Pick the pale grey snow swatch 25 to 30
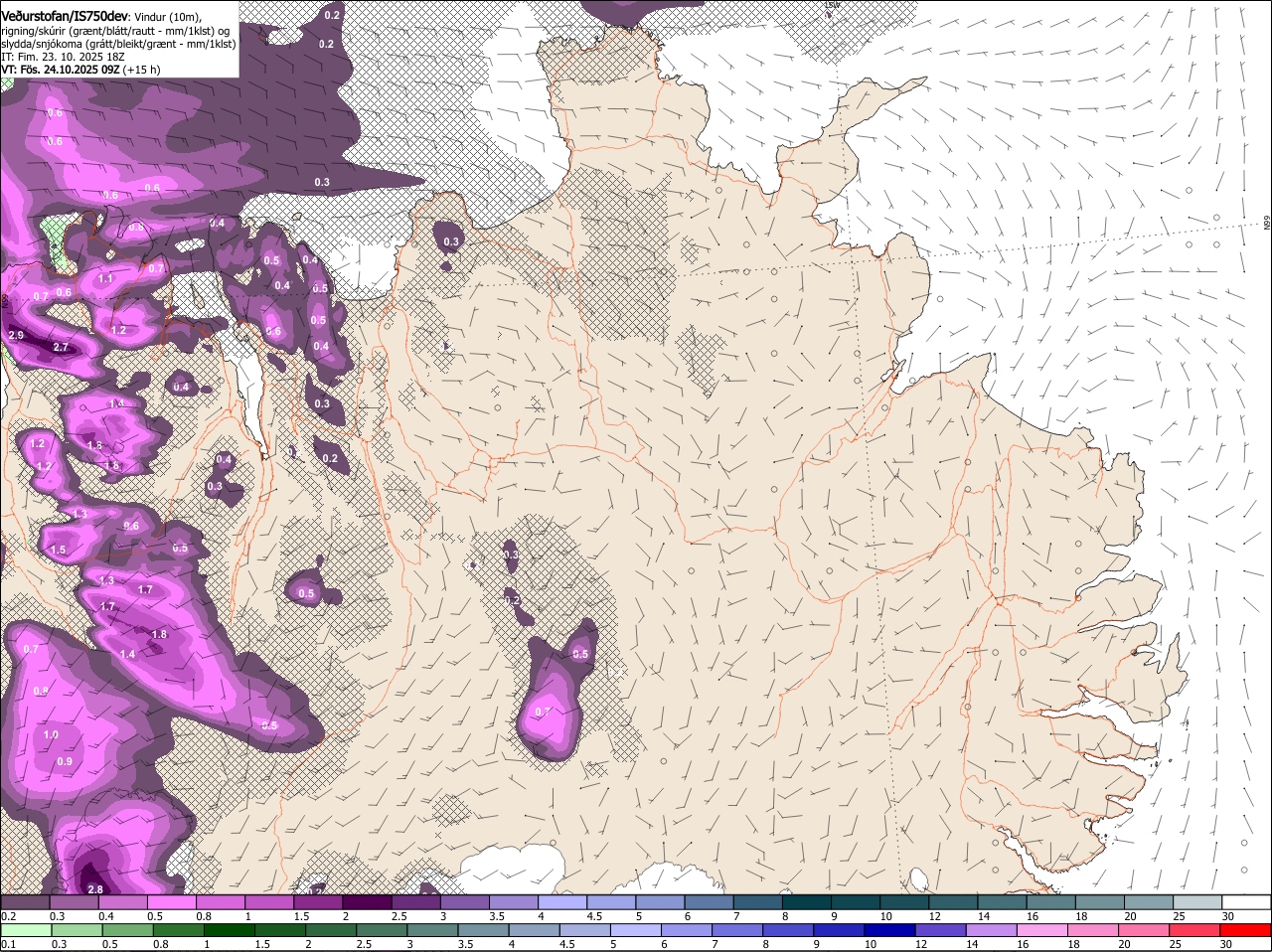 pos(1195,901)
